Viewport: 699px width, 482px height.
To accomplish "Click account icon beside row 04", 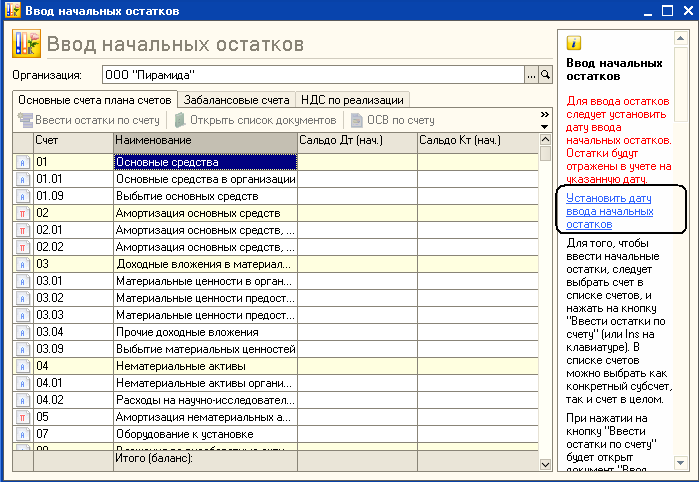I will (x=22, y=366).
